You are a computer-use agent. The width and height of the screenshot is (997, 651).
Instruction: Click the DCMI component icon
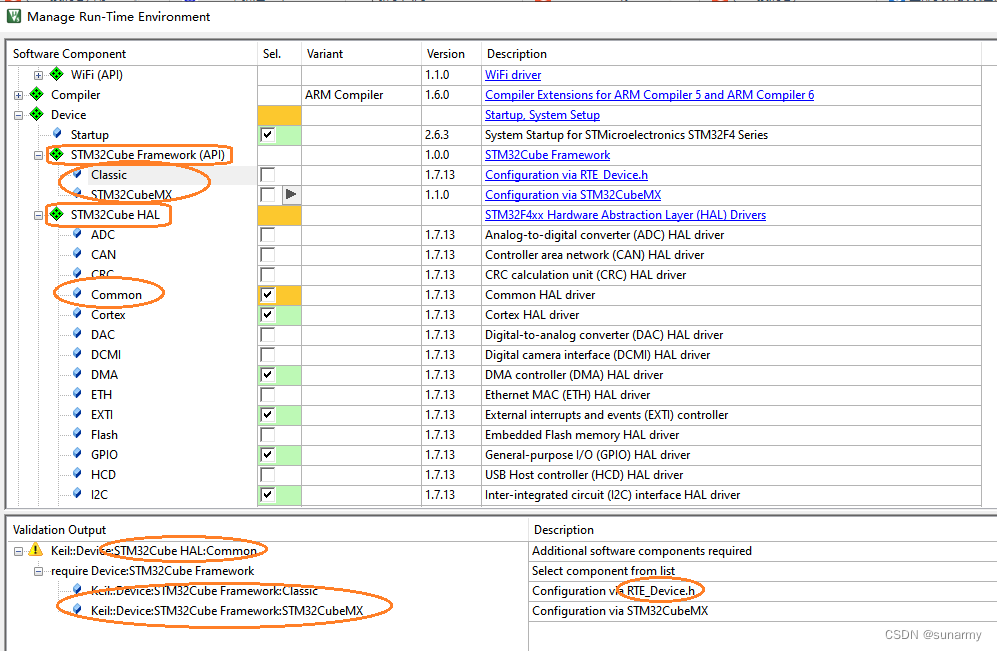click(77, 353)
